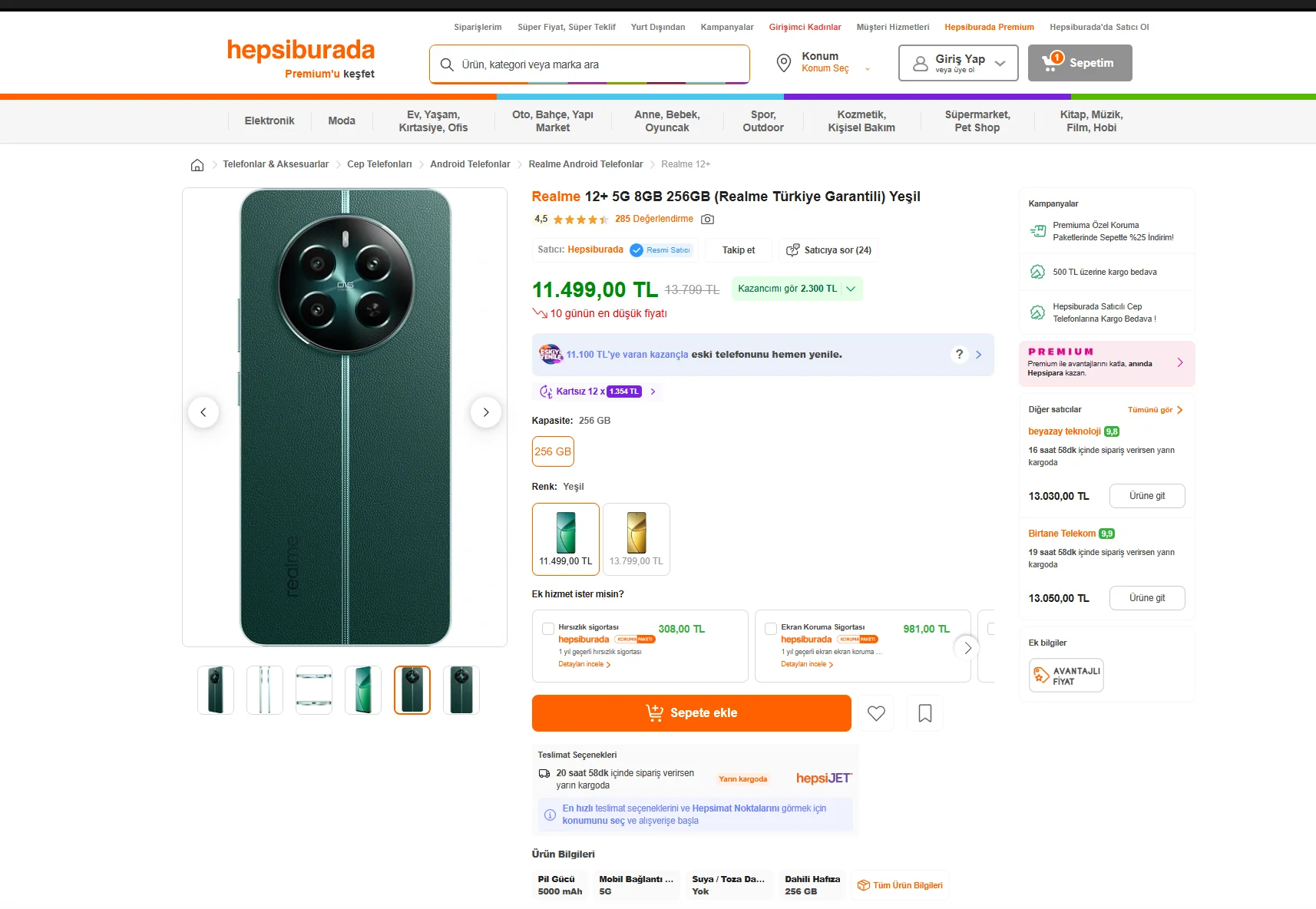This screenshot has width=1316, height=909.
Task: Add product to favorites with heart icon
Action: coord(876,713)
